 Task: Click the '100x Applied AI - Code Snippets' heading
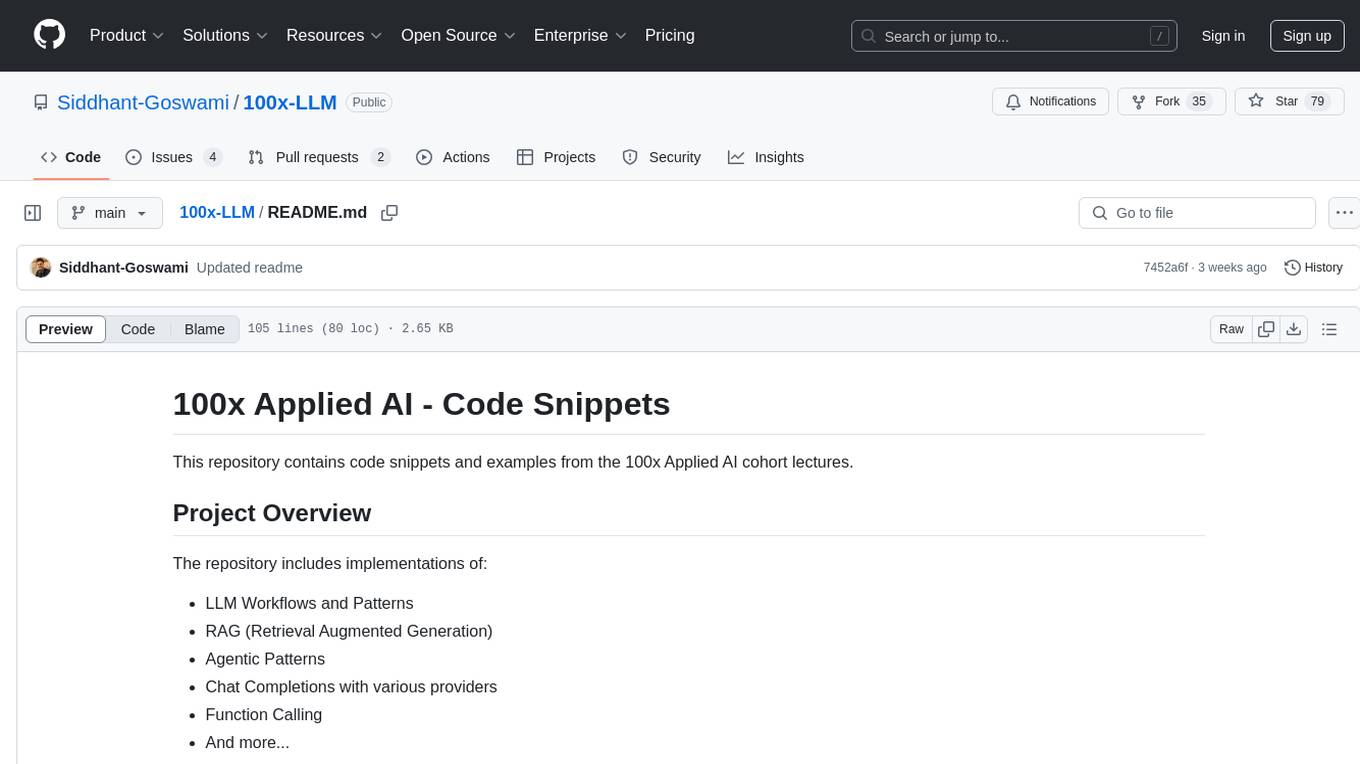point(421,404)
